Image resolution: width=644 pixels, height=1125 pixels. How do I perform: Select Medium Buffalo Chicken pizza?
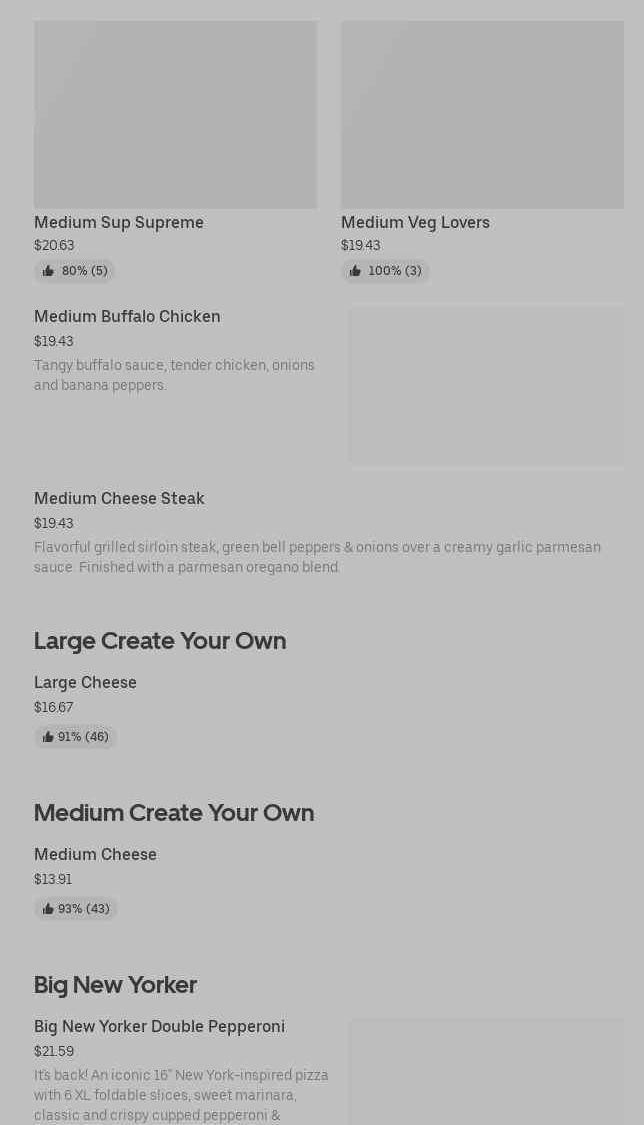(127, 316)
